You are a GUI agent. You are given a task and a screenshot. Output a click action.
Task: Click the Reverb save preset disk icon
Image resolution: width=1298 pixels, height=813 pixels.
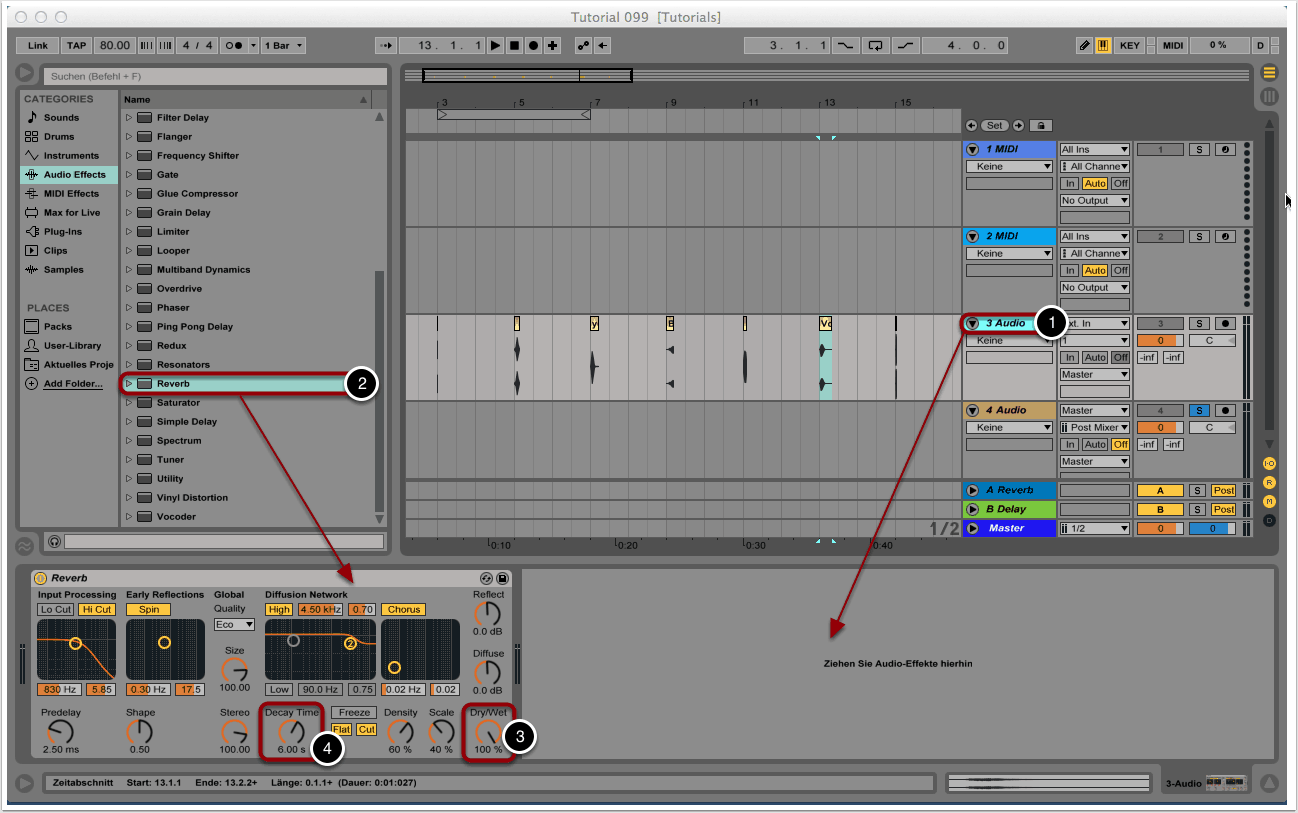(x=502, y=578)
